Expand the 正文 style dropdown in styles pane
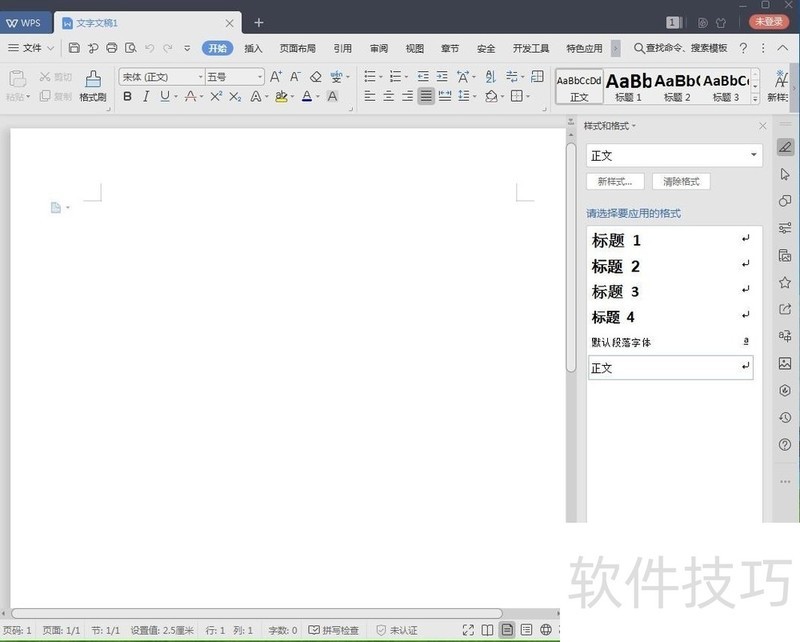This screenshot has height=642, width=800. (753, 156)
